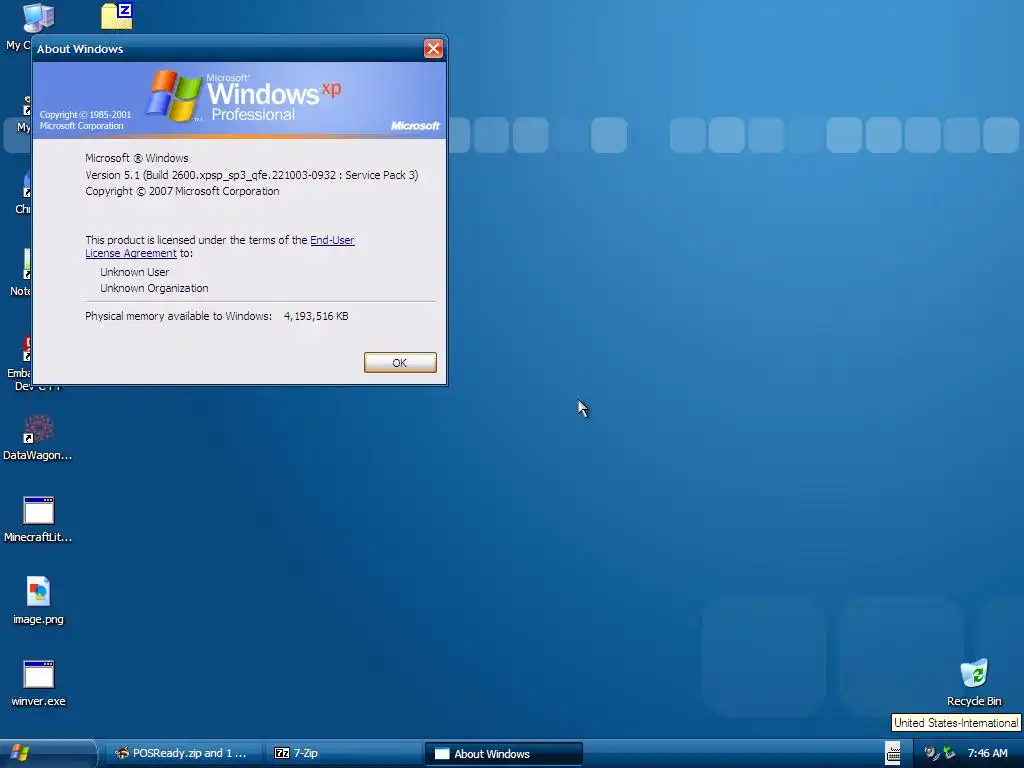This screenshot has width=1024, height=768.
Task: Switch to 7-Zip taskbar button
Action: [x=343, y=754]
